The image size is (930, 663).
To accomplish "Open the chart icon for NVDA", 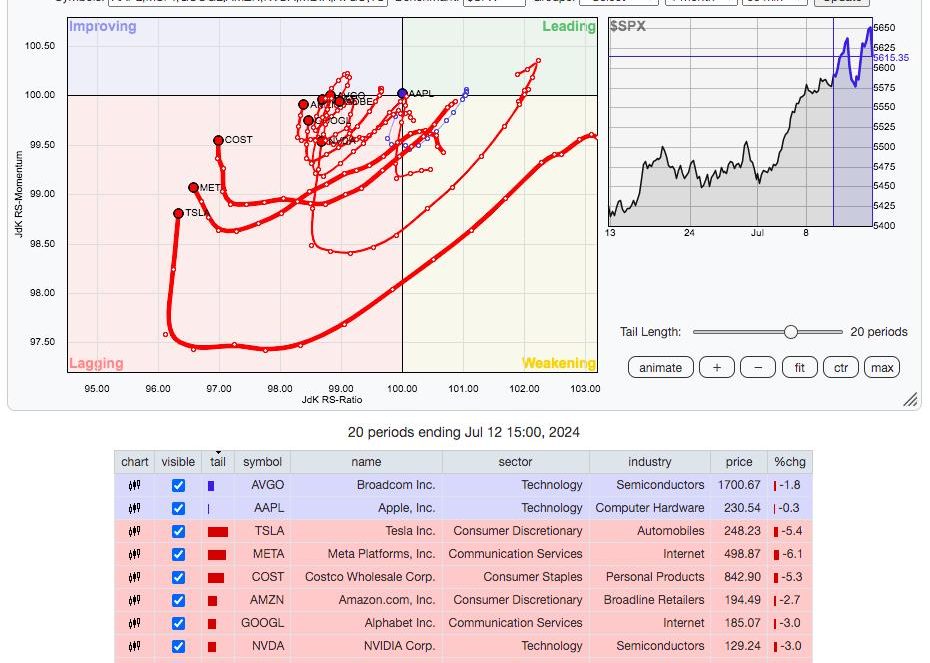I will coord(135,646).
